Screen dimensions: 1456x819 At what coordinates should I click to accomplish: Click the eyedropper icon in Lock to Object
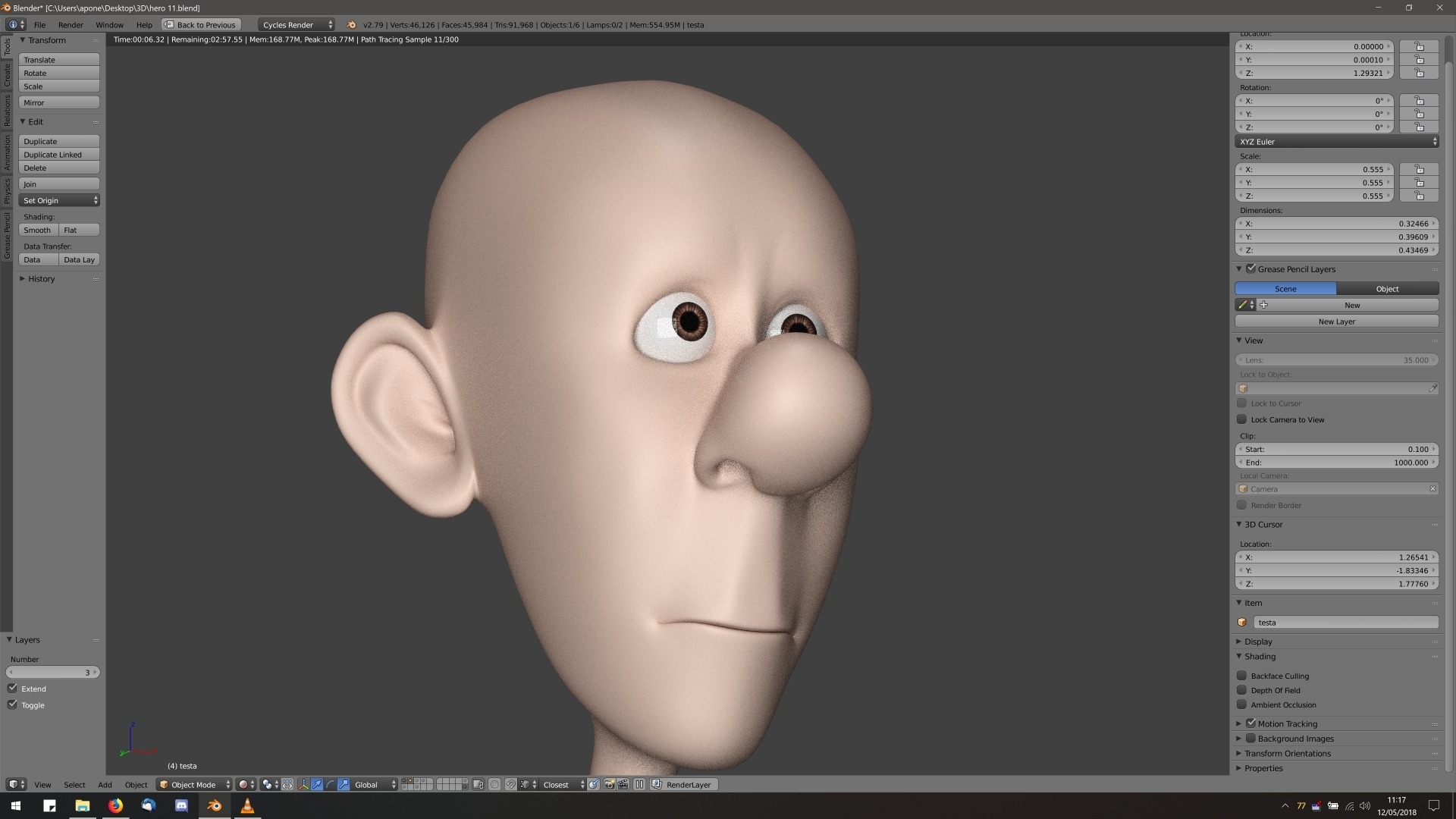coord(1432,388)
